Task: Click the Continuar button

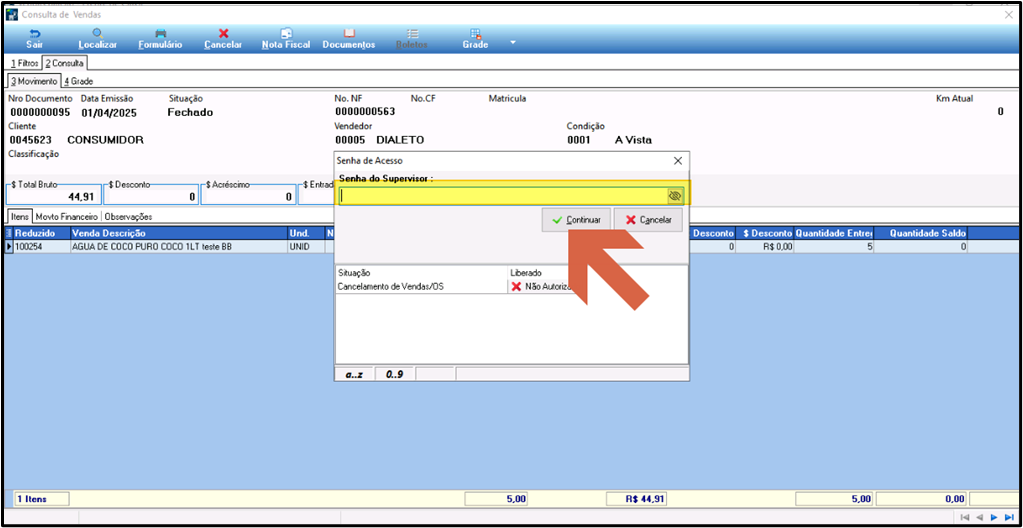Action: (x=576, y=220)
